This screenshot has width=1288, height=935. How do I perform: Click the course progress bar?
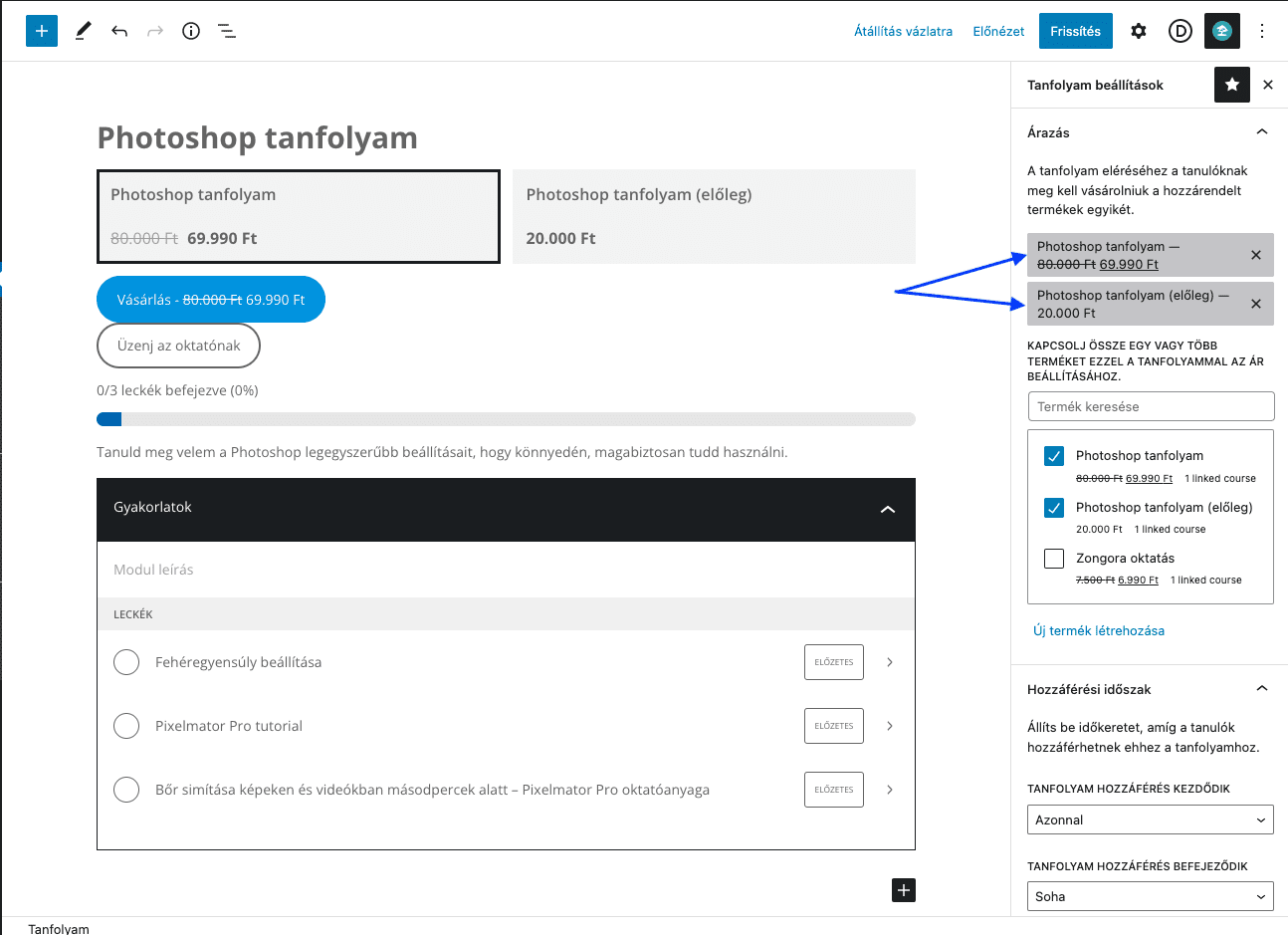(x=506, y=419)
